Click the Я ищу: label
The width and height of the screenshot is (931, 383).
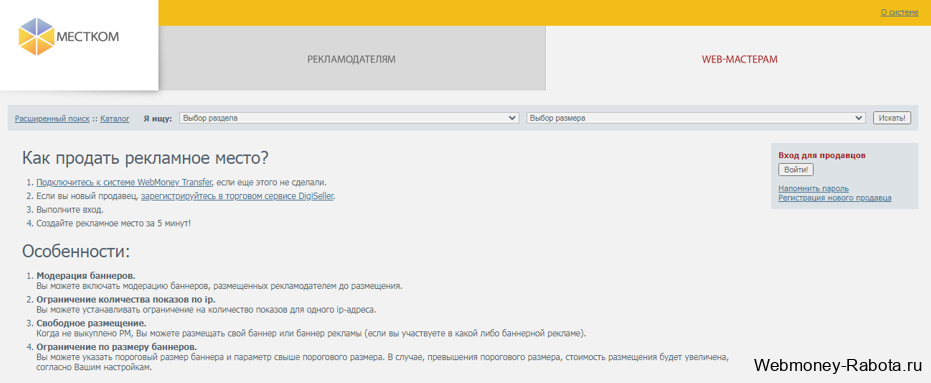(x=158, y=119)
